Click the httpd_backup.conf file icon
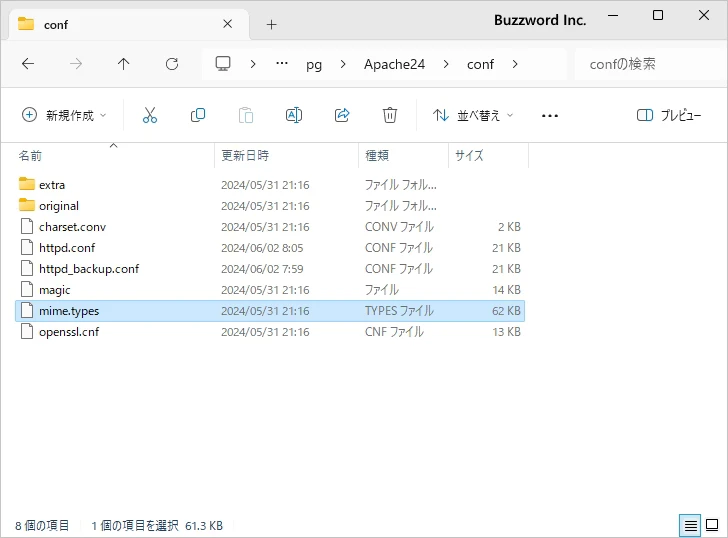 [x=27, y=269]
